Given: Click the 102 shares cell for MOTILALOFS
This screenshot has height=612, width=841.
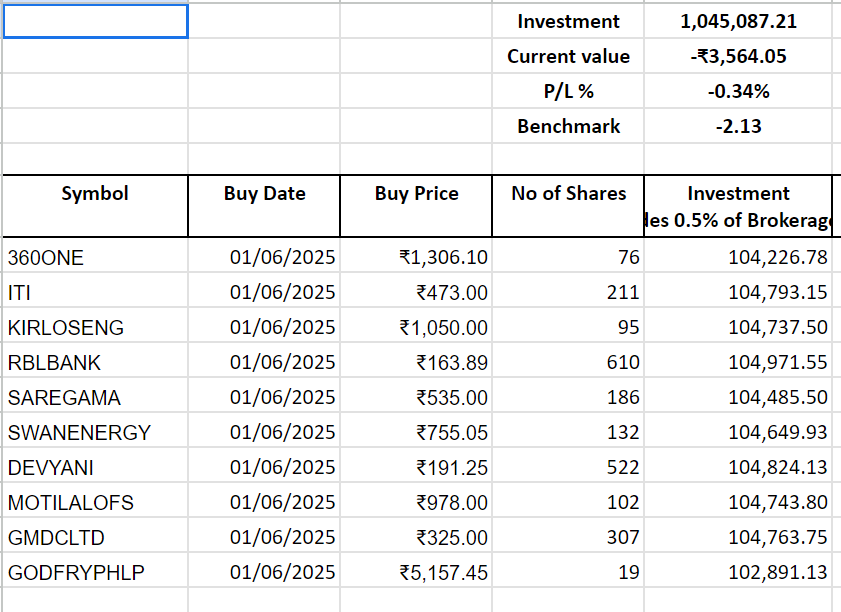Looking at the screenshot, I should coord(568,502).
